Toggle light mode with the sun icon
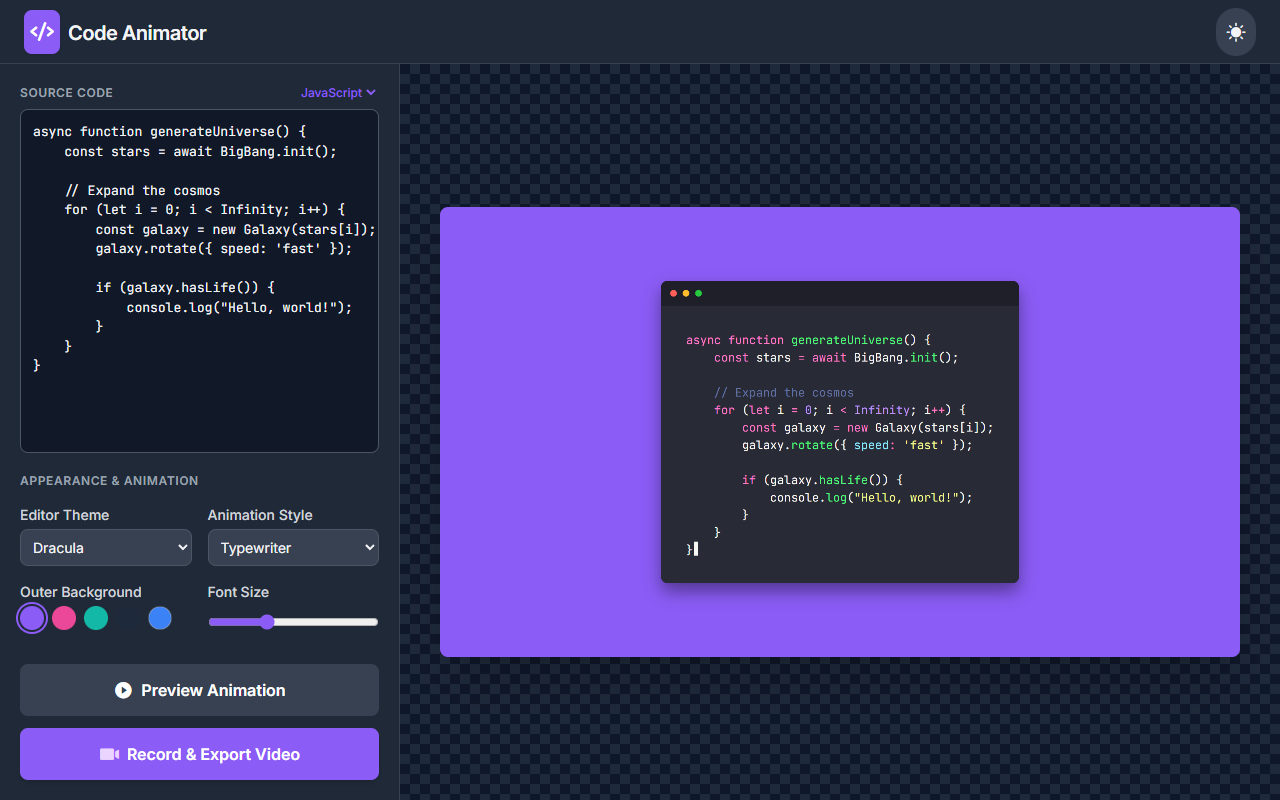Screen dimensions: 1280x800 point(1235,31)
